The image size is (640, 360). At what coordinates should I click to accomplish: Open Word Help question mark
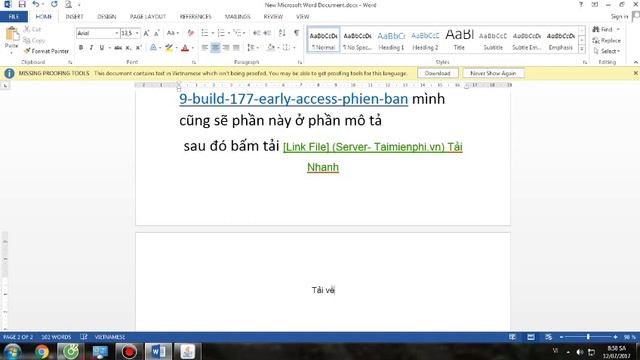coord(581,4)
